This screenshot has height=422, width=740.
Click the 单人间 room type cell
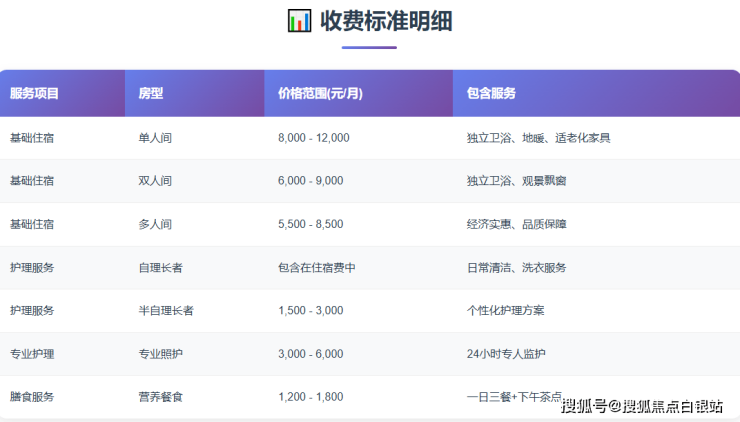coord(155,138)
